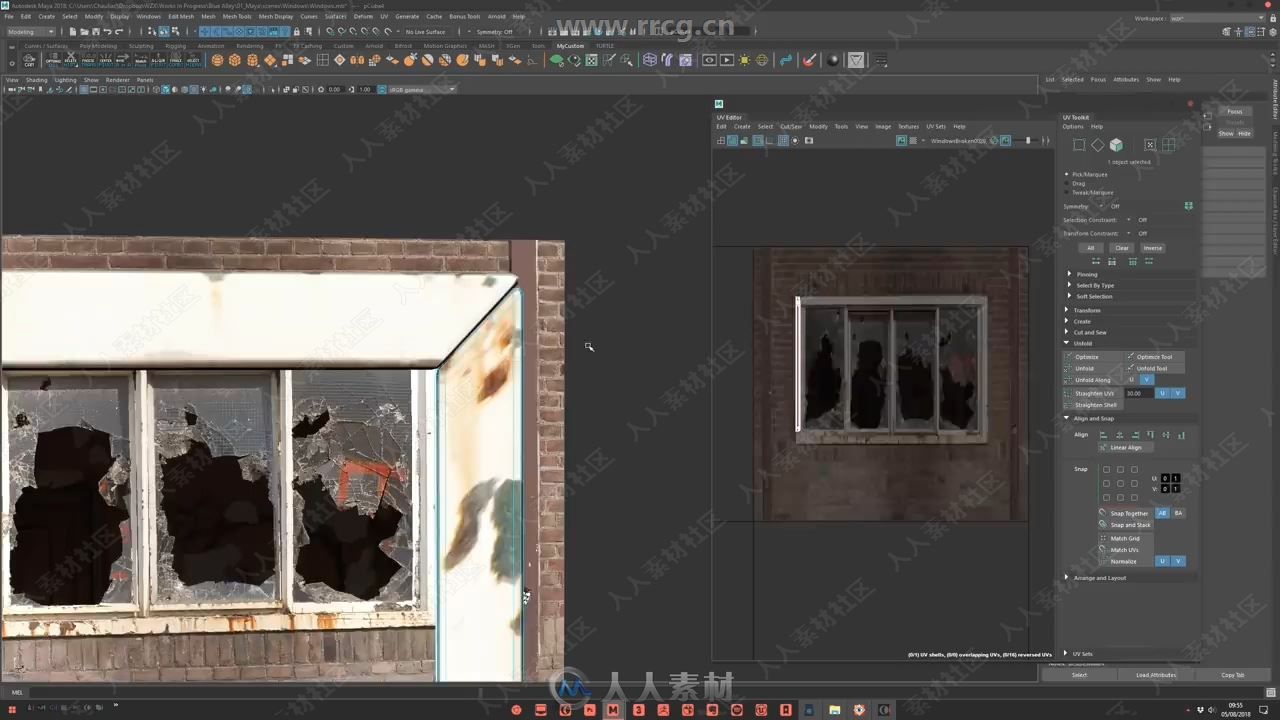Click the lock icon in the status line
The width and height of the screenshot is (1280, 720).
296,31
